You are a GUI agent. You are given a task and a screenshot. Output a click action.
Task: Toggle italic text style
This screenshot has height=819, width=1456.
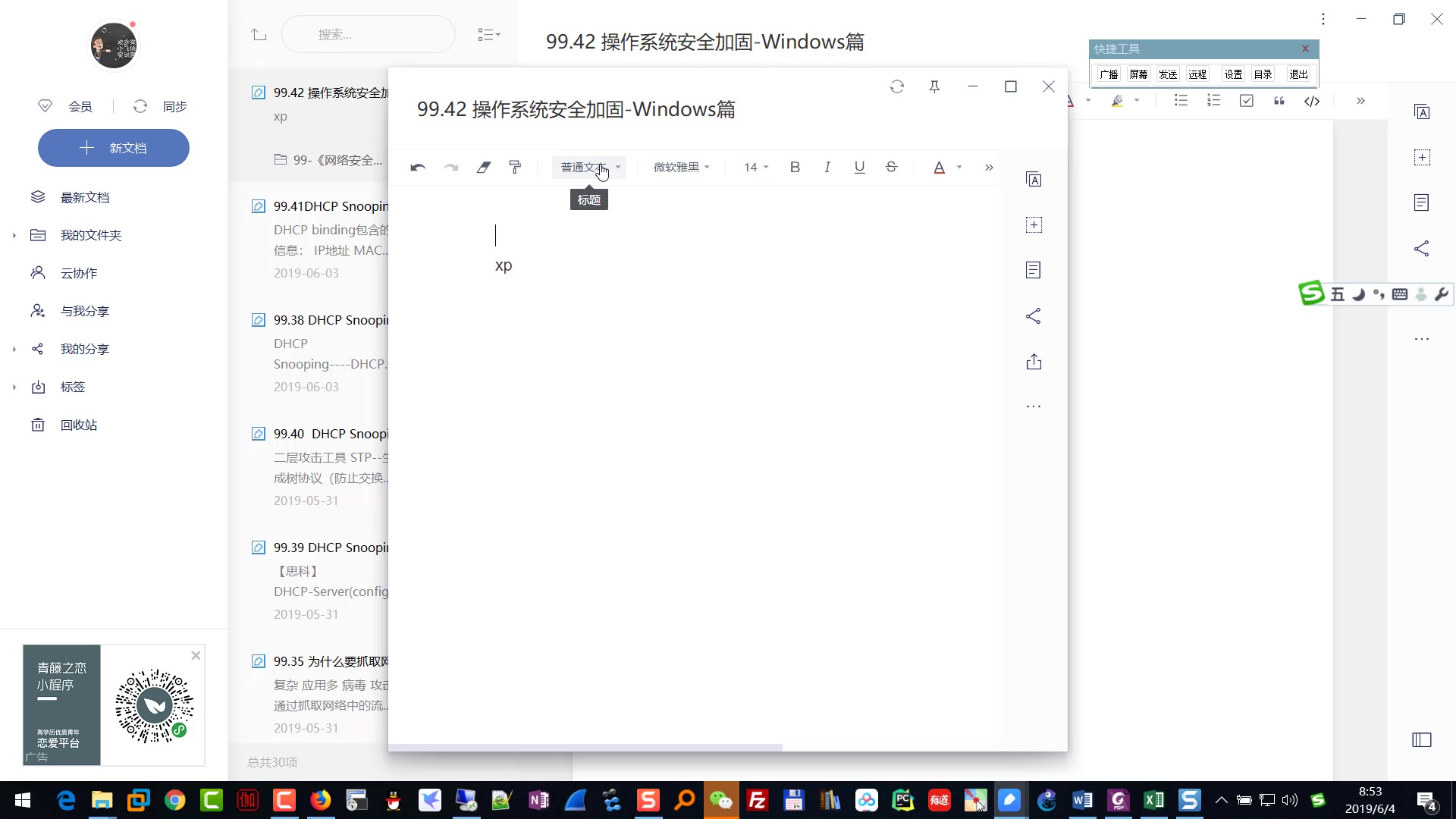[x=827, y=168]
